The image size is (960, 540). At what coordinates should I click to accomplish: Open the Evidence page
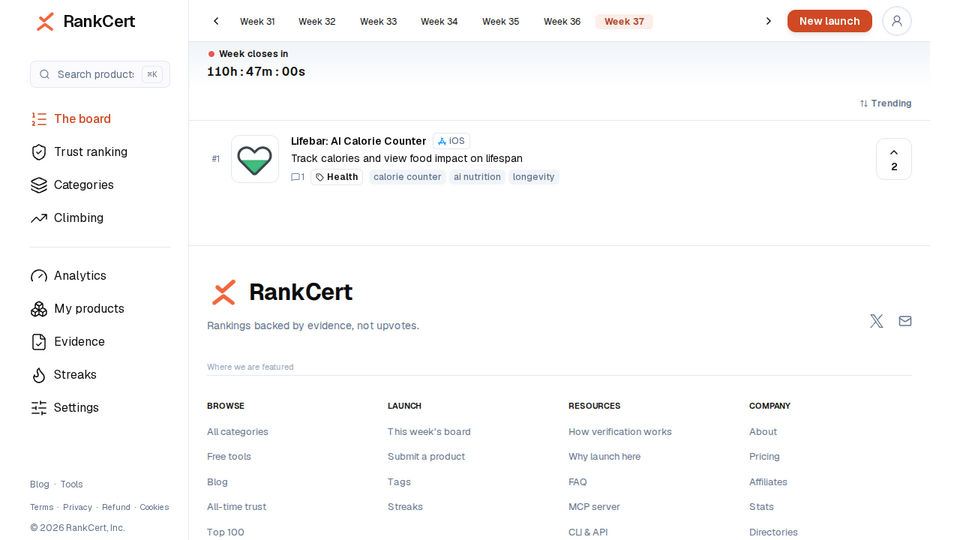point(68,342)
